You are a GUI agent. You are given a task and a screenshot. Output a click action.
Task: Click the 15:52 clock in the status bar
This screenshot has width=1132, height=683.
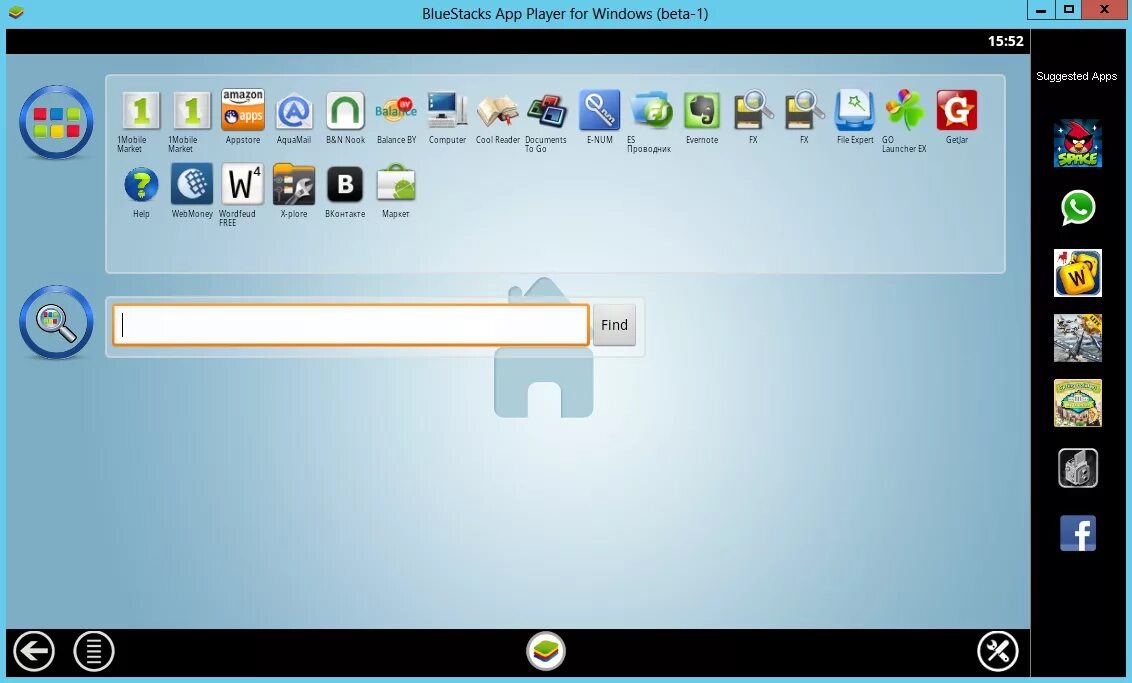(1006, 41)
